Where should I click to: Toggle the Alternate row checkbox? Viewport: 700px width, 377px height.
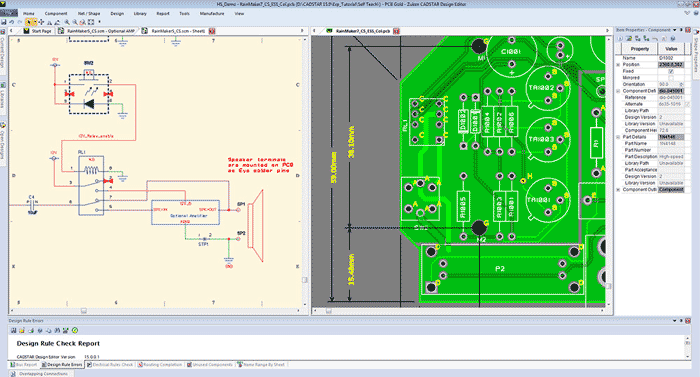tap(687, 104)
